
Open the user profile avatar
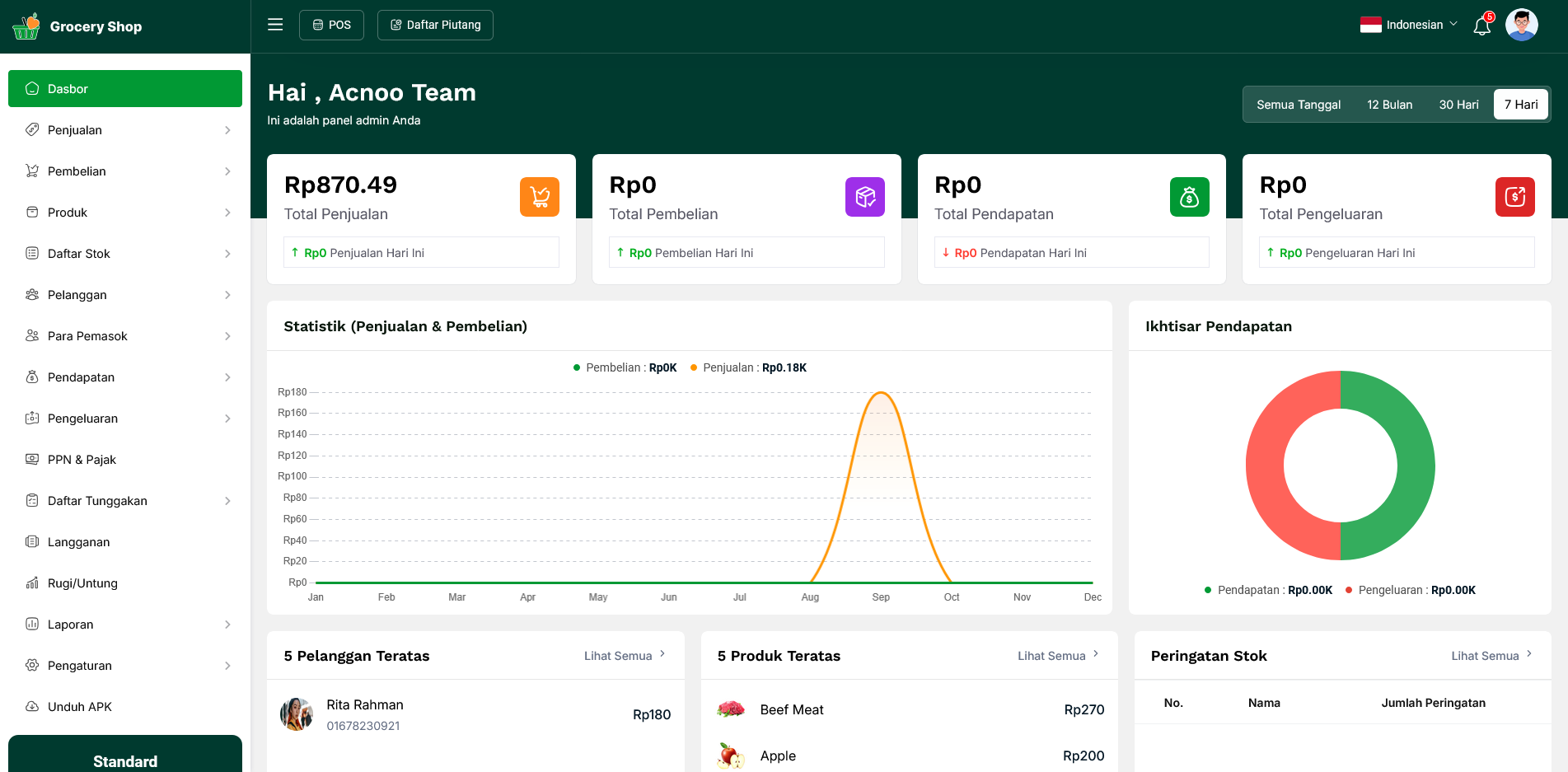click(x=1521, y=25)
